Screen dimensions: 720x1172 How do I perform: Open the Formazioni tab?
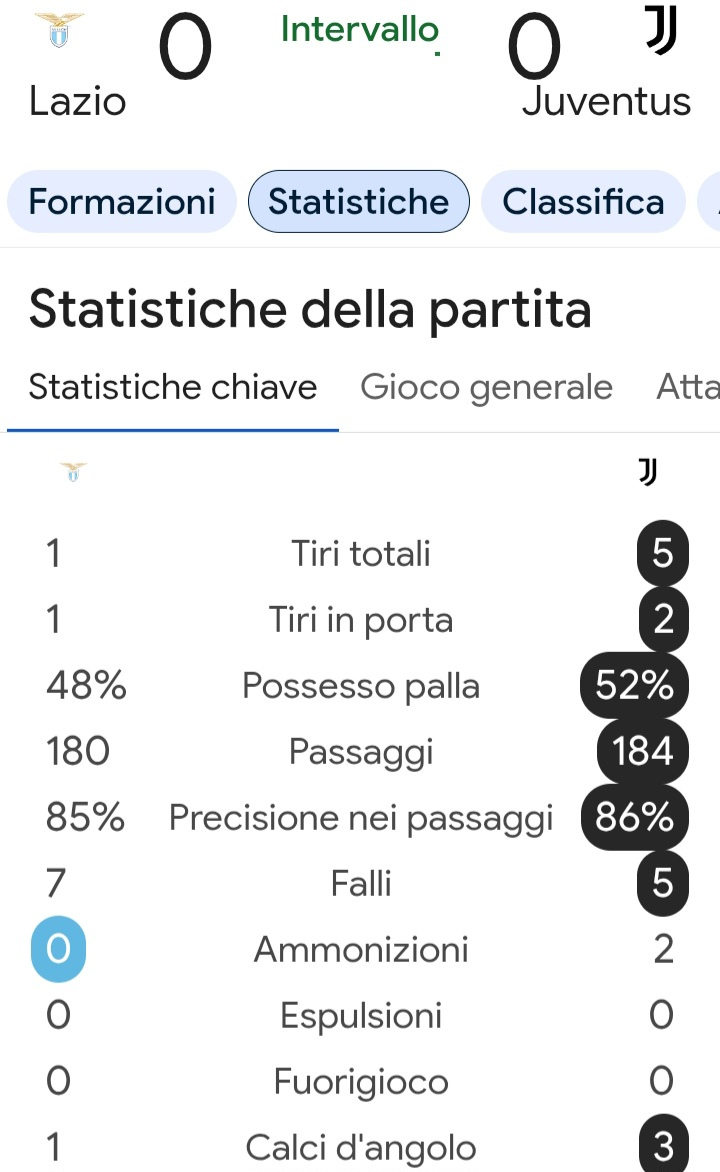pyautogui.click(x=122, y=202)
